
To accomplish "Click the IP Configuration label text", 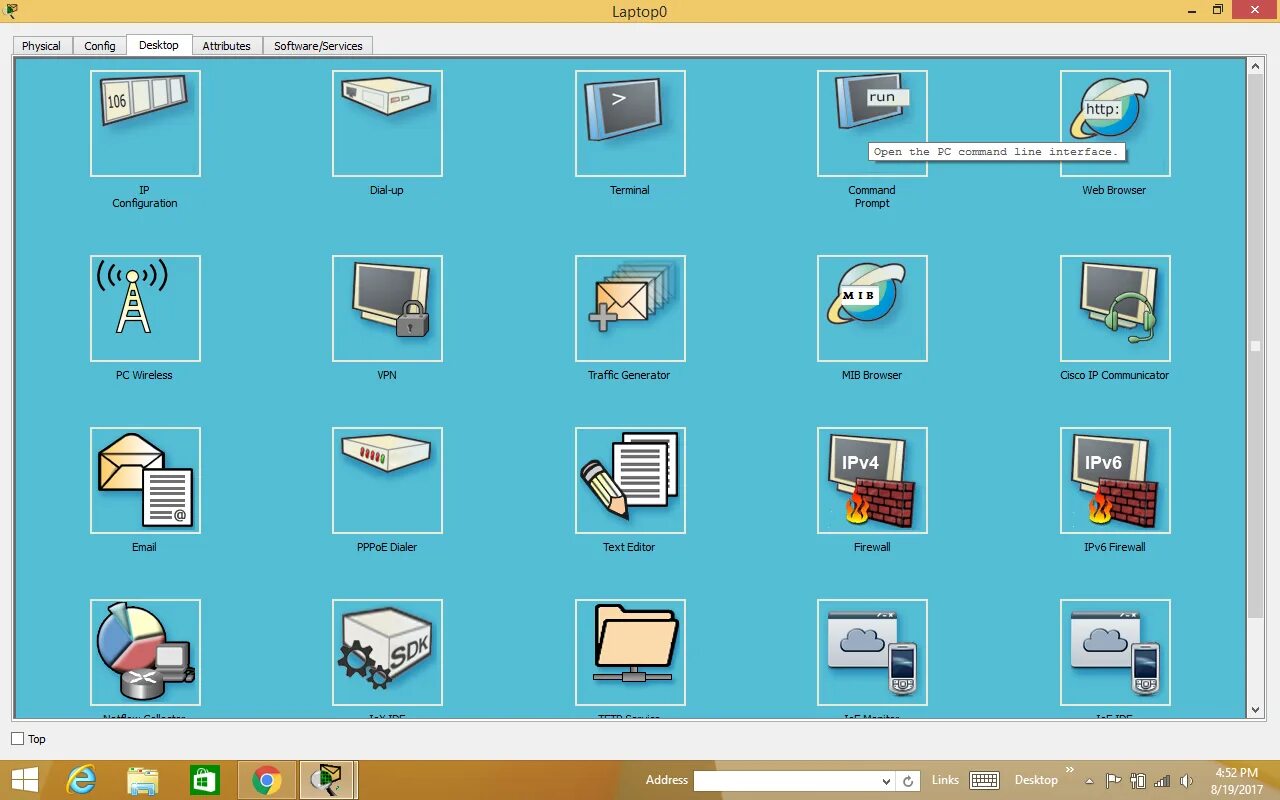I will tap(145, 196).
